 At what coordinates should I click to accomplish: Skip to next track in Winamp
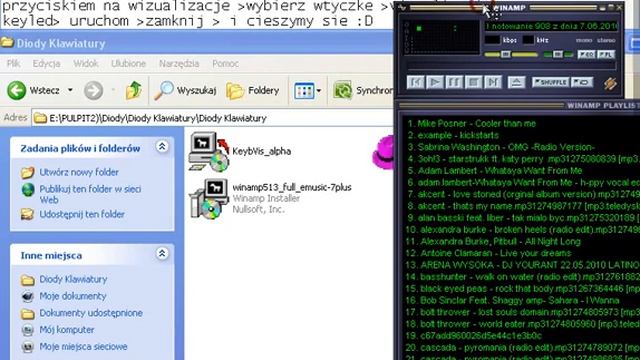pyautogui.click(x=493, y=82)
